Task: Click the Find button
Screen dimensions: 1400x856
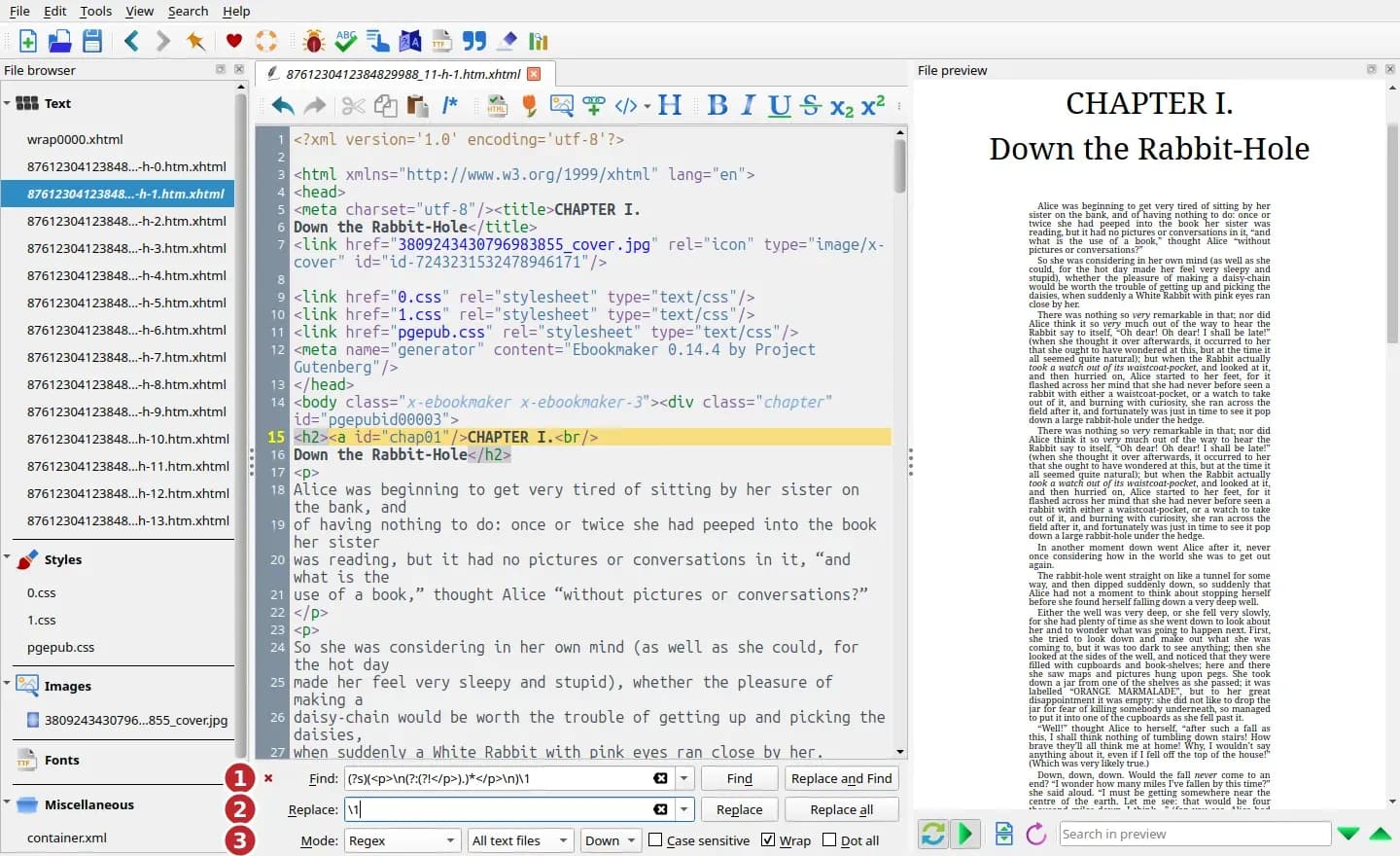Action: pos(739,778)
